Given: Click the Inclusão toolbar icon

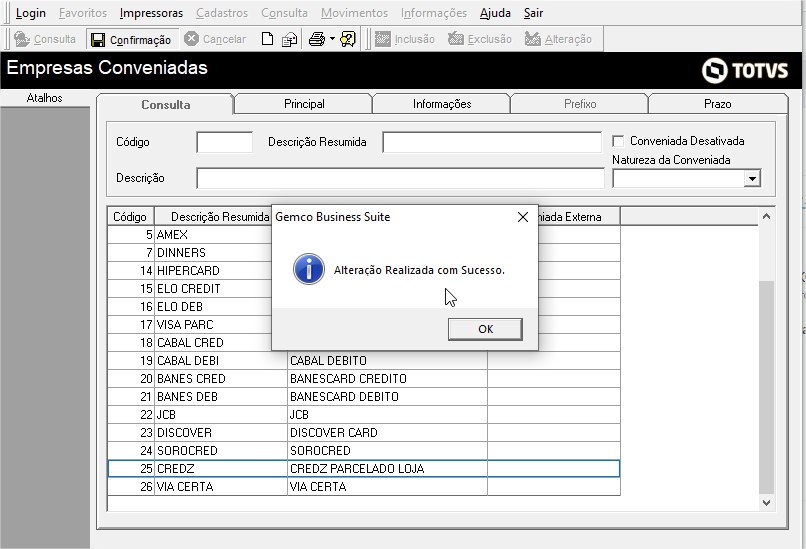Looking at the screenshot, I should pyautogui.click(x=382, y=39).
